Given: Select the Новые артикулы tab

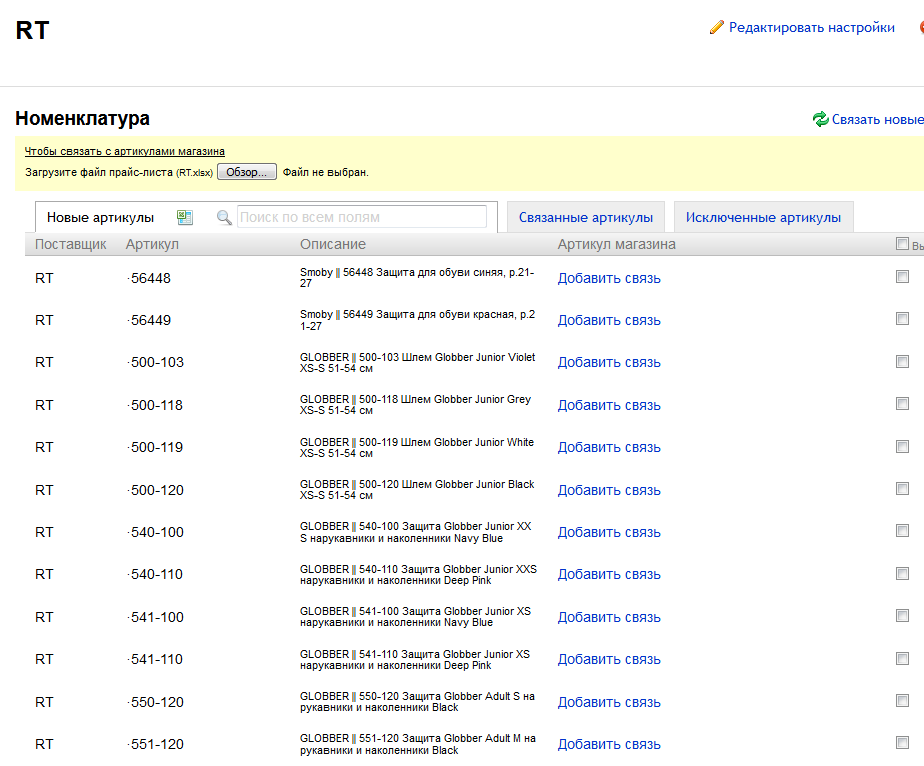Looking at the screenshot, I should (100, 217).
